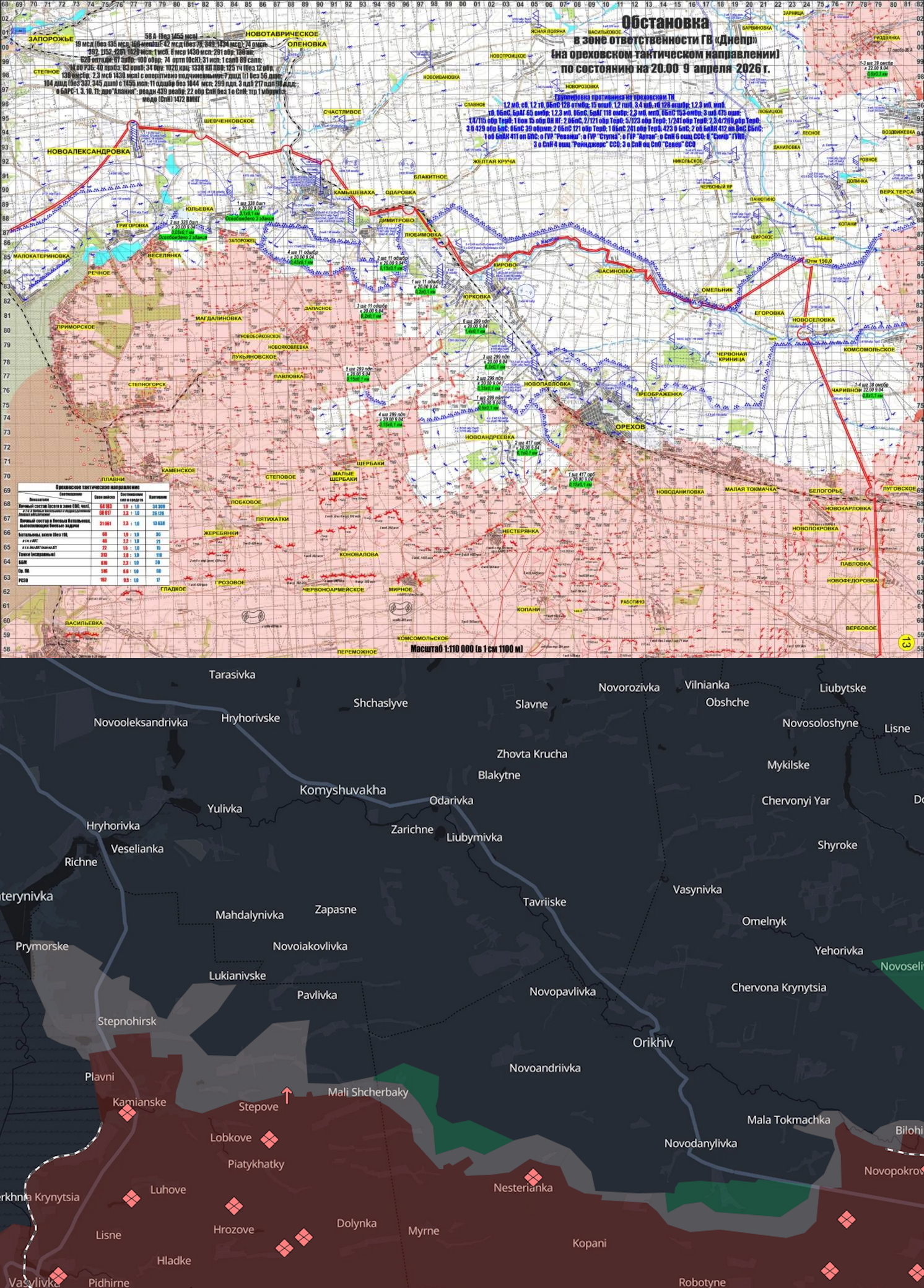
Task: Click the Piatykhatky label
Action: pos(256,1164)
